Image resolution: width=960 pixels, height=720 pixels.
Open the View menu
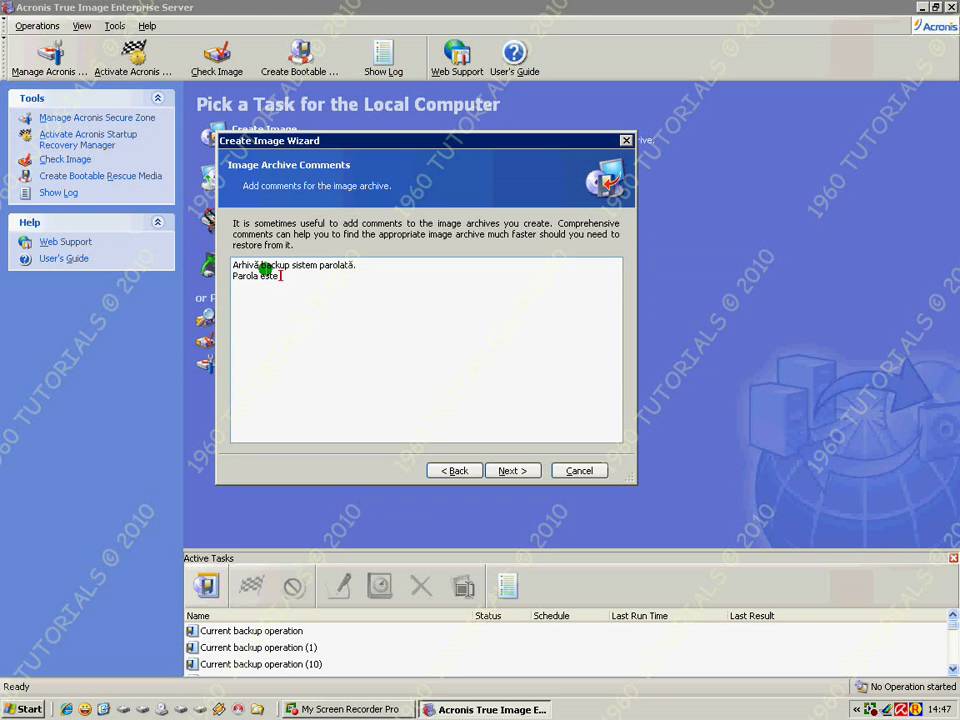point(81,26)
